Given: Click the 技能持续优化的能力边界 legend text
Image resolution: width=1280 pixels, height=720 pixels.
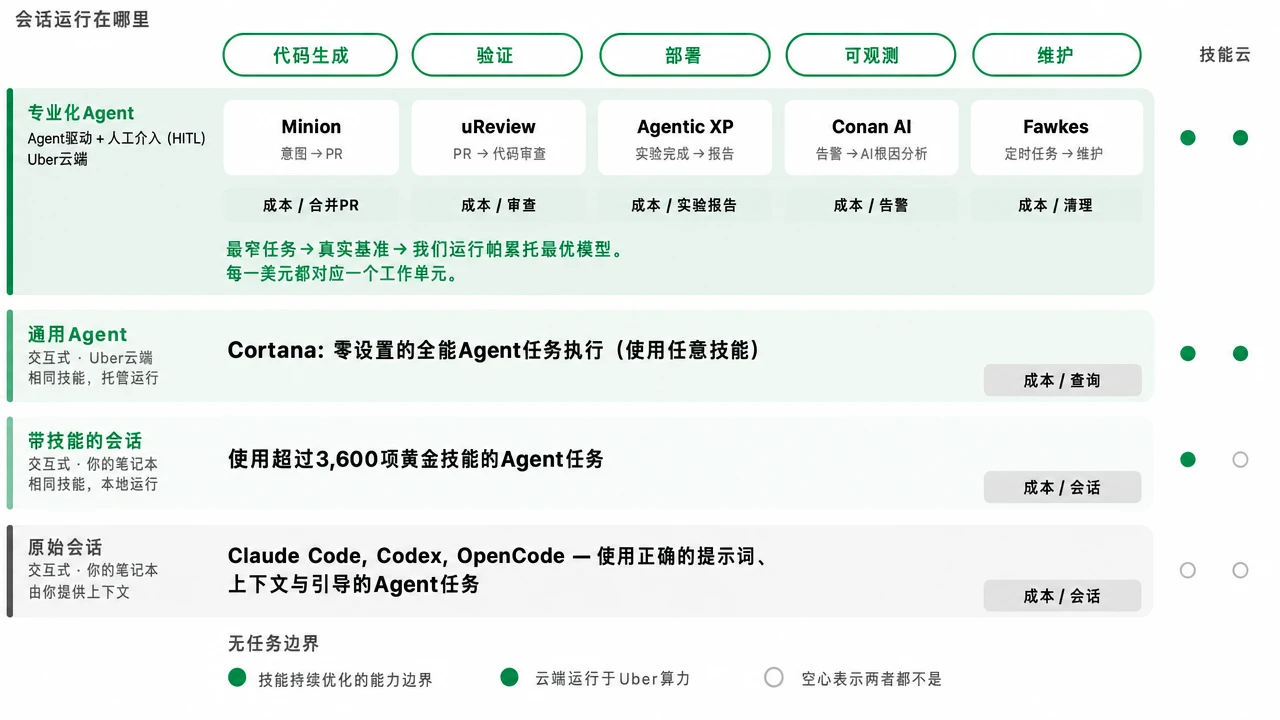Looking at the screenshot, I should [x=346, y=679].
